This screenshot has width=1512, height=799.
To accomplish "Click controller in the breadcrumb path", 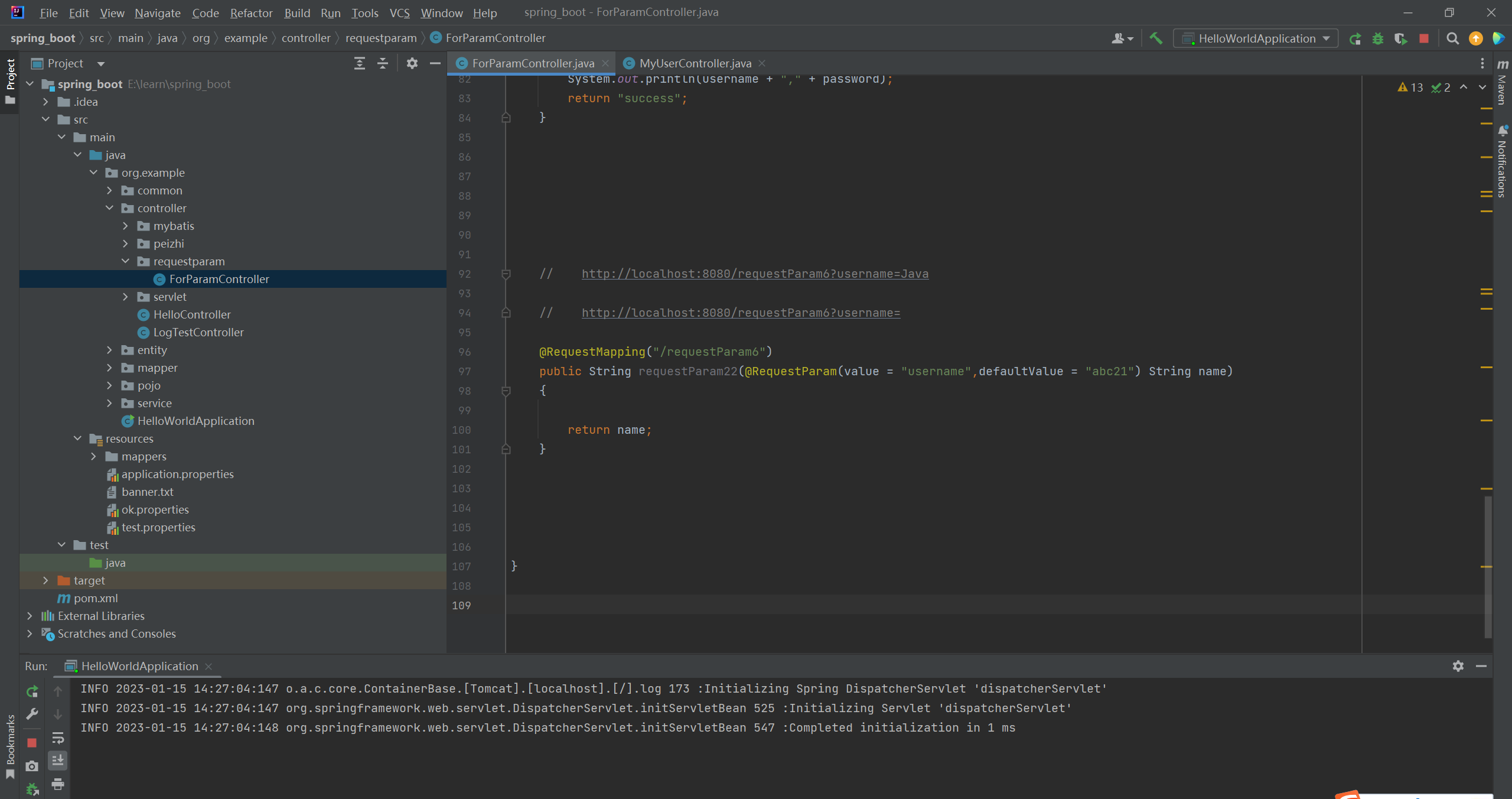I will (306, 38).
